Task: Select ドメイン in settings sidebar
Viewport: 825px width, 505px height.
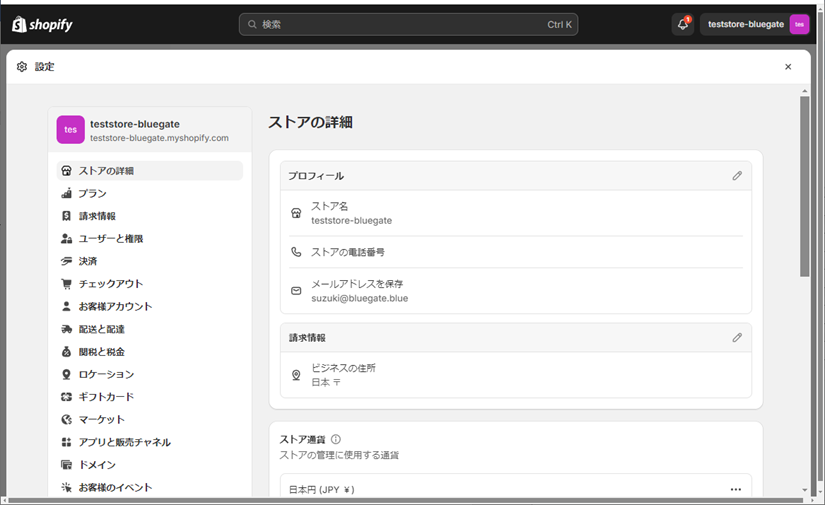Action: 97,465
